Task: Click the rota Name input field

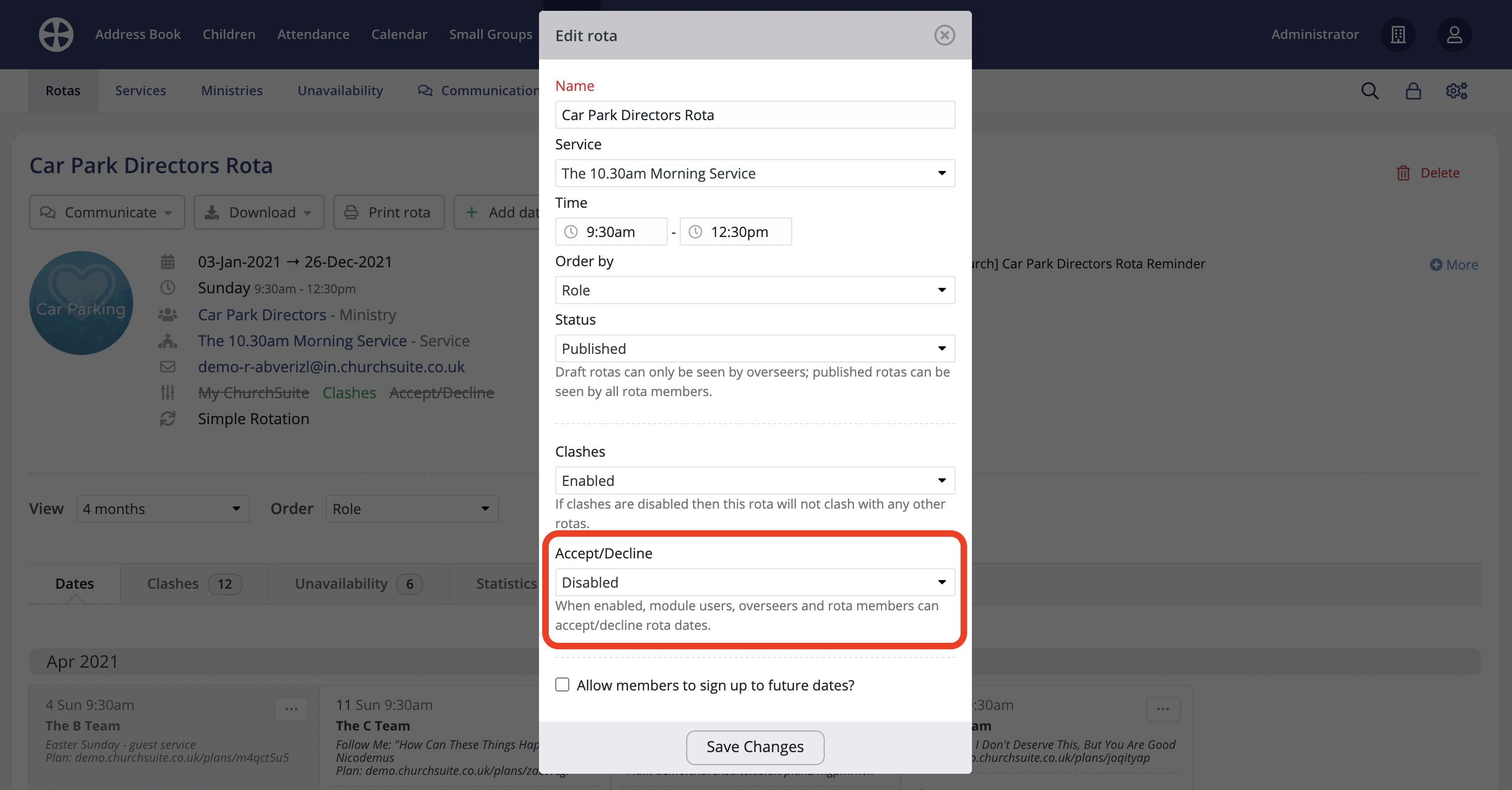Action: point(755,115)
